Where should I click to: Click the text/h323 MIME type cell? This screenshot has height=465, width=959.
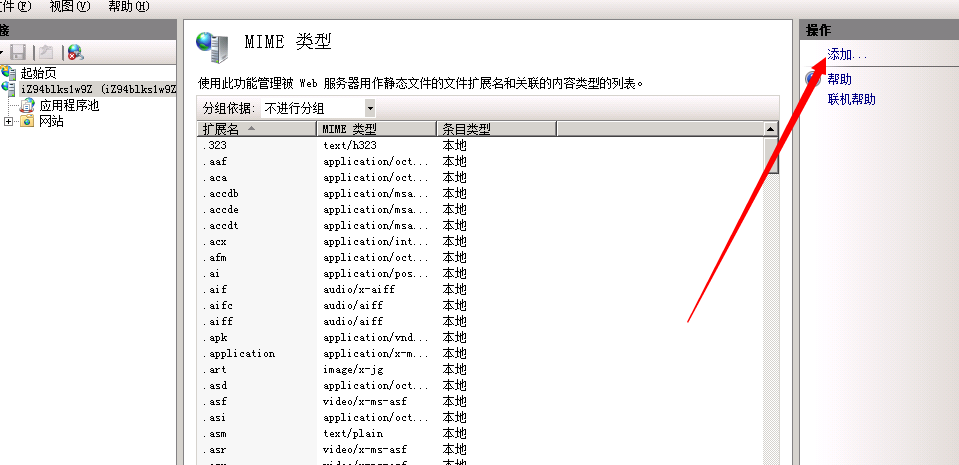(x=350, y=146)
